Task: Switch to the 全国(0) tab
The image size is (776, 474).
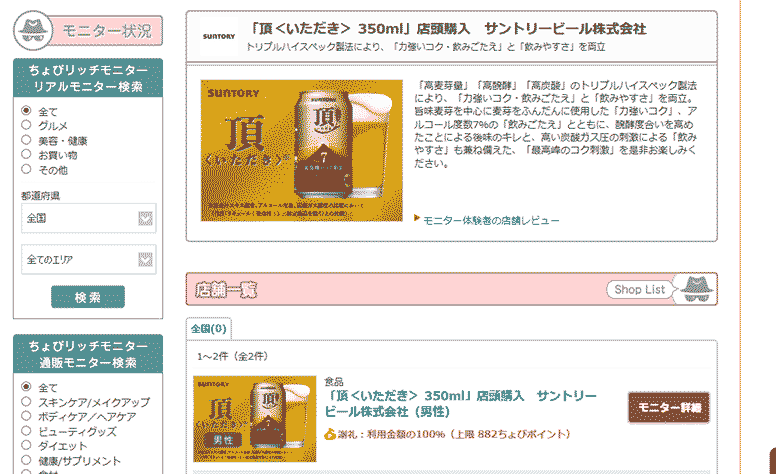Action: 208,329
